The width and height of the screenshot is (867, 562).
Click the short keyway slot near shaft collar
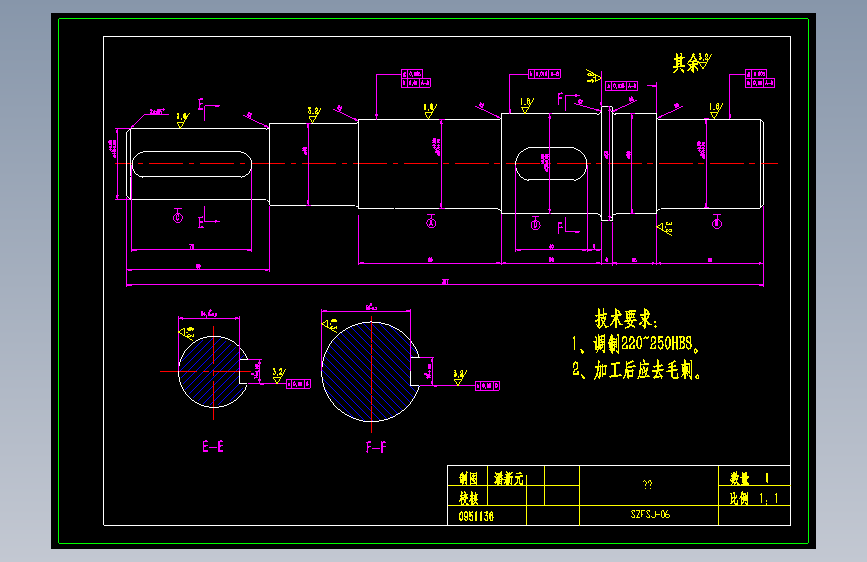[551, 164]
